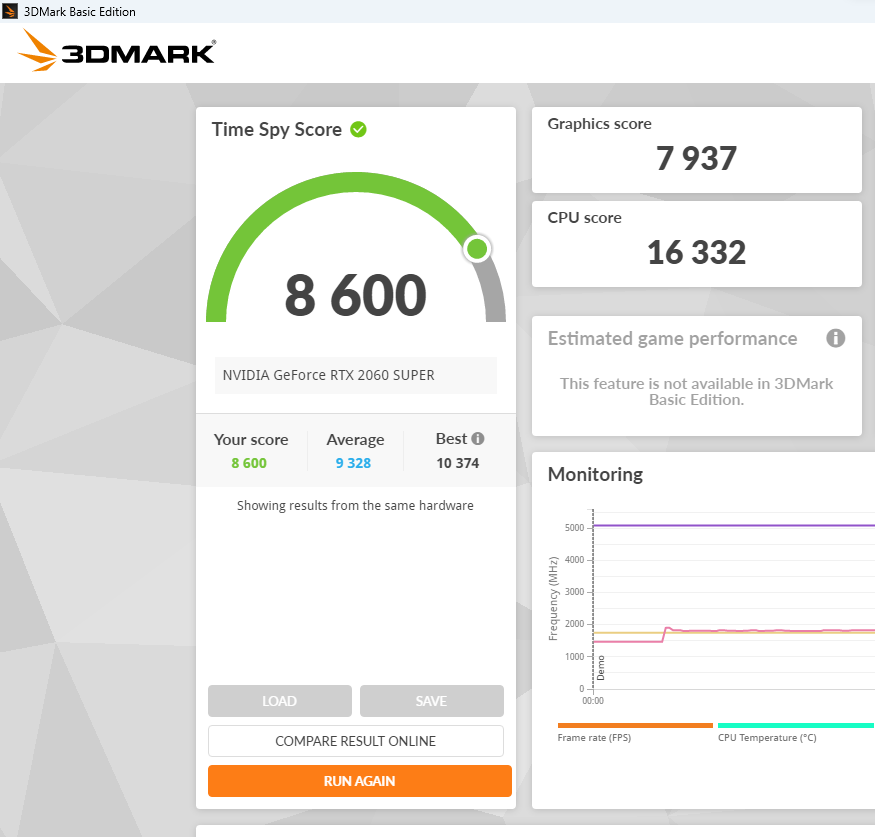Click the green score gauge indicator dot
The image size is (875, 837).
pyautogui.click(x=477, y=249)
